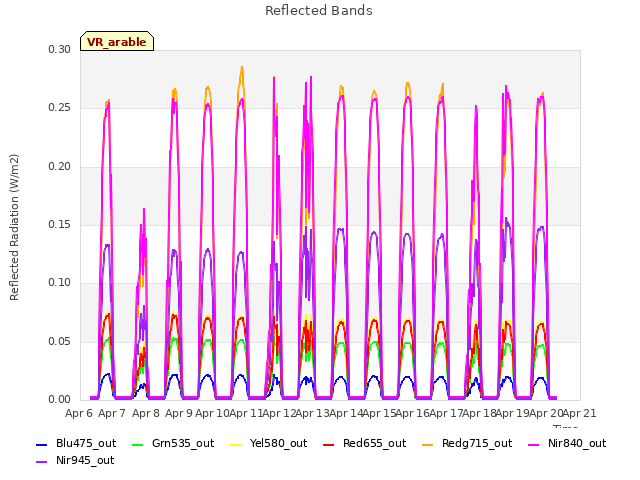The image size is (640, 480).
Task: Select the Yel580_out legend label
Action: (x=278, y=444)
